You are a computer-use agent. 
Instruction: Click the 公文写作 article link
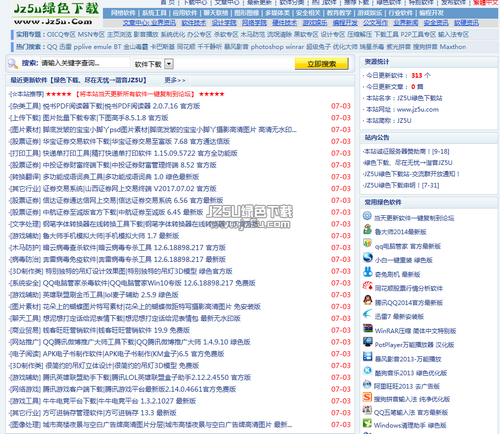[375, 23]
